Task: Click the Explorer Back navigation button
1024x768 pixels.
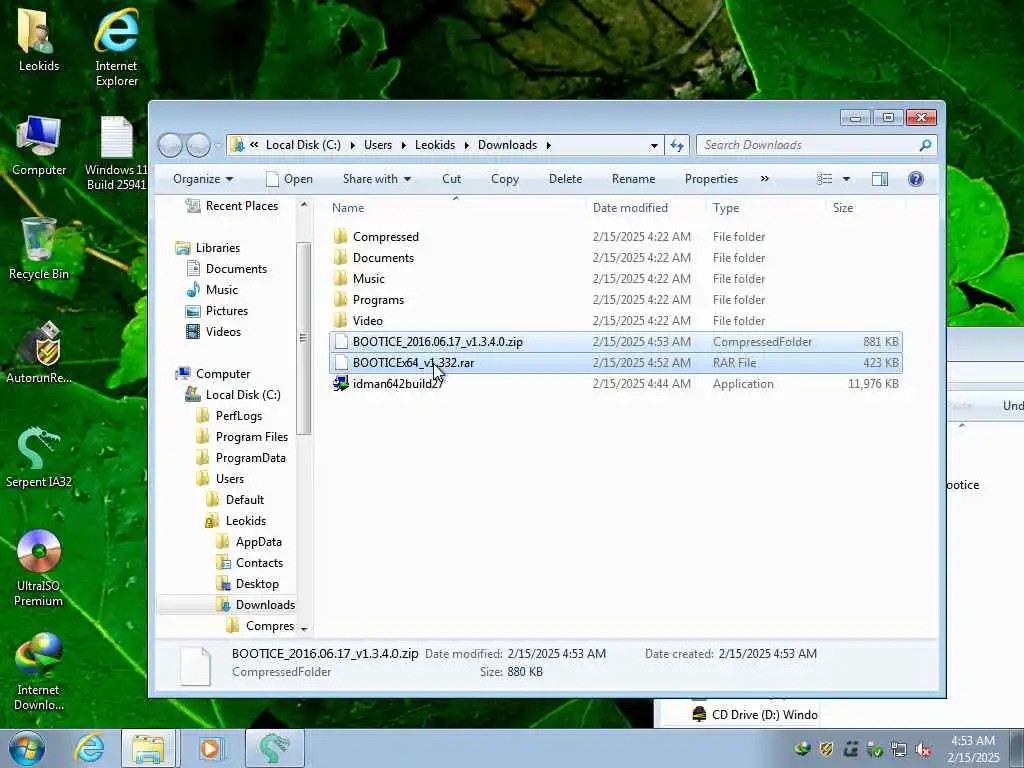Action: coord(170,145)
